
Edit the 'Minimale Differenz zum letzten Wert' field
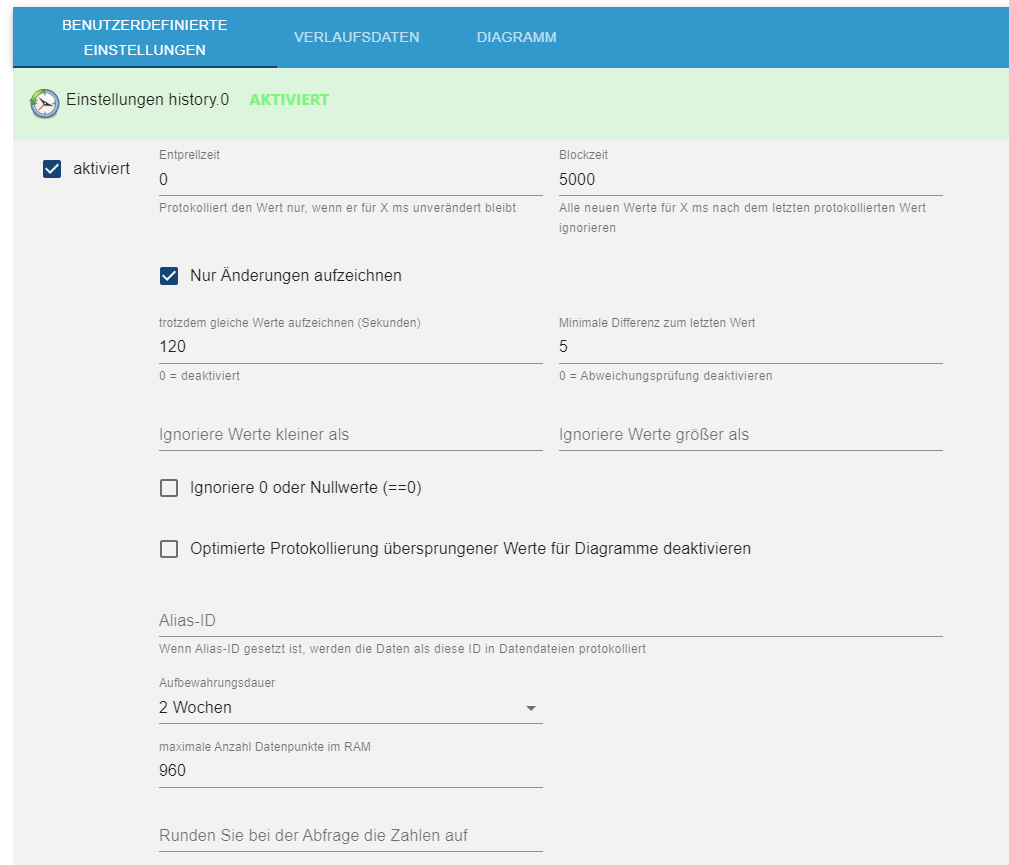pos(750,347)
